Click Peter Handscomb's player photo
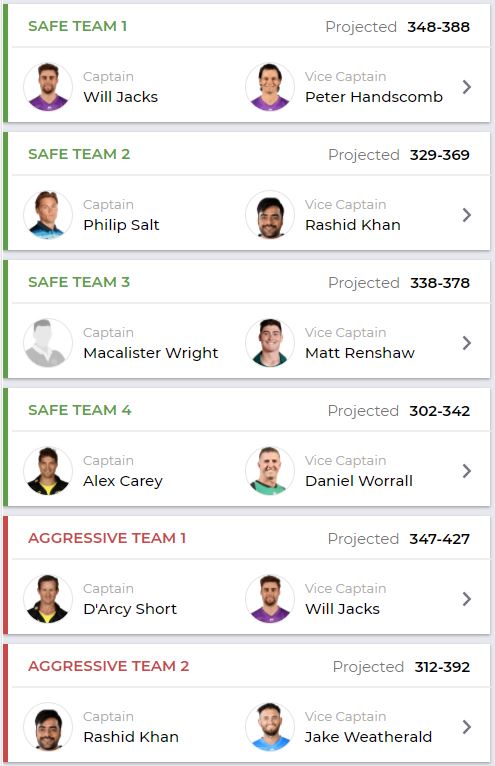The image size is (495, 766). [270, 87]
